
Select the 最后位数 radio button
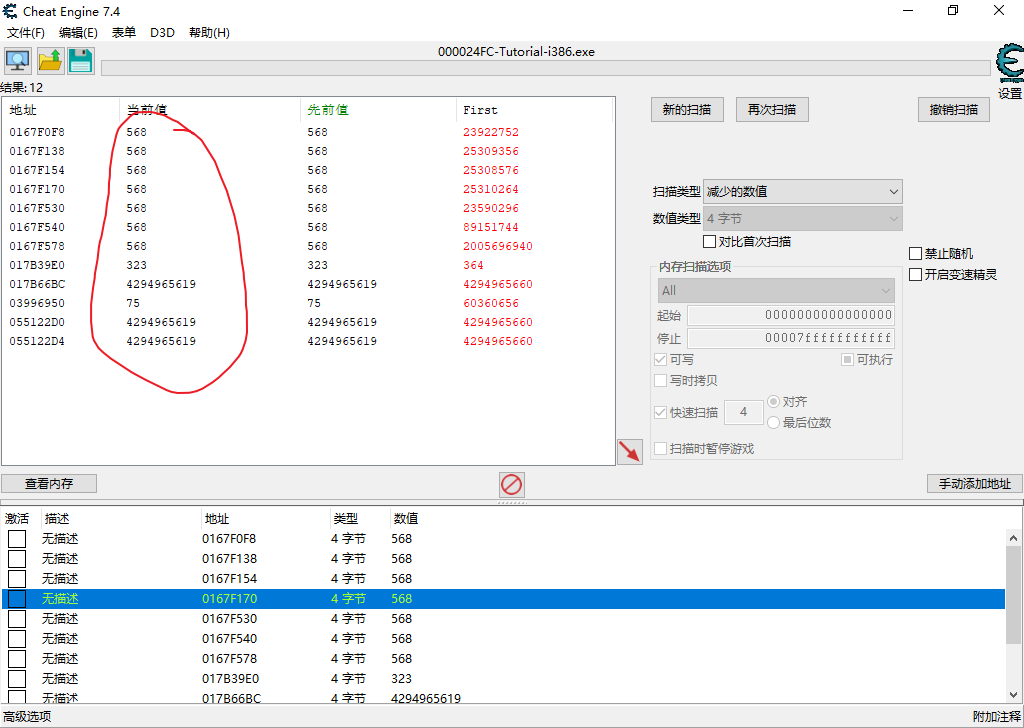coord(774,422)
